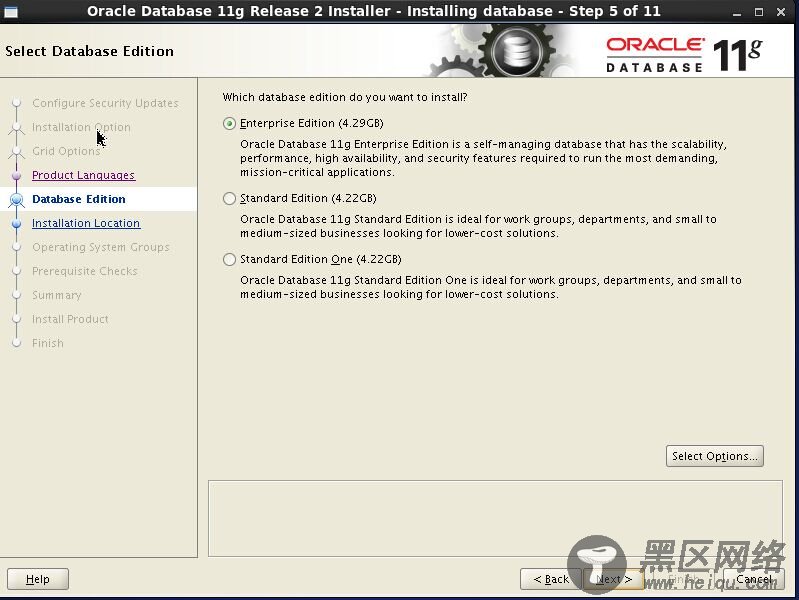Click the Configure Security Updates step
Viewport: 799px width, 600px height.
pyautogui.click(x=105, y=103)
